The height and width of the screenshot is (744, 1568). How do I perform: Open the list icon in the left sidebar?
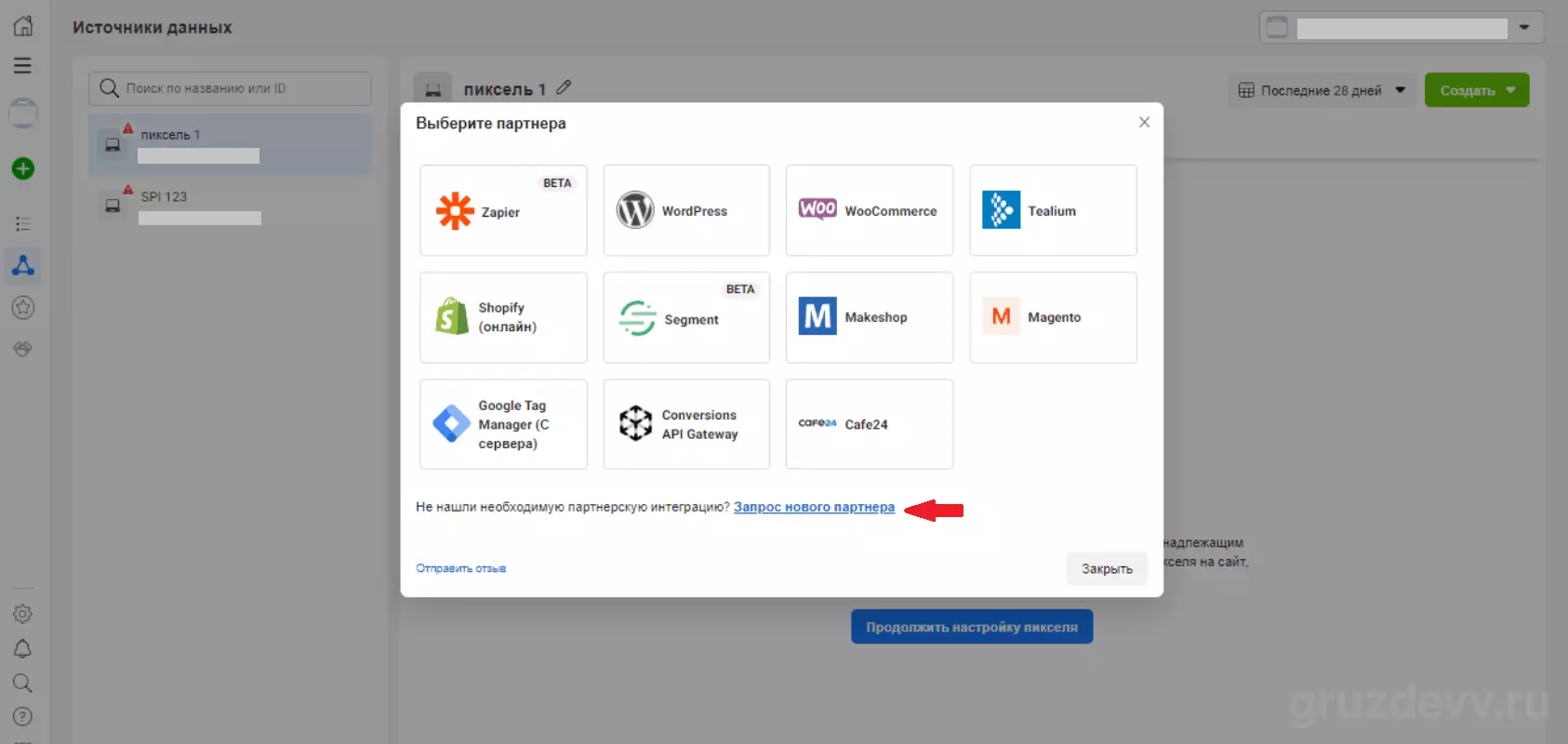(x=23, y=224)
